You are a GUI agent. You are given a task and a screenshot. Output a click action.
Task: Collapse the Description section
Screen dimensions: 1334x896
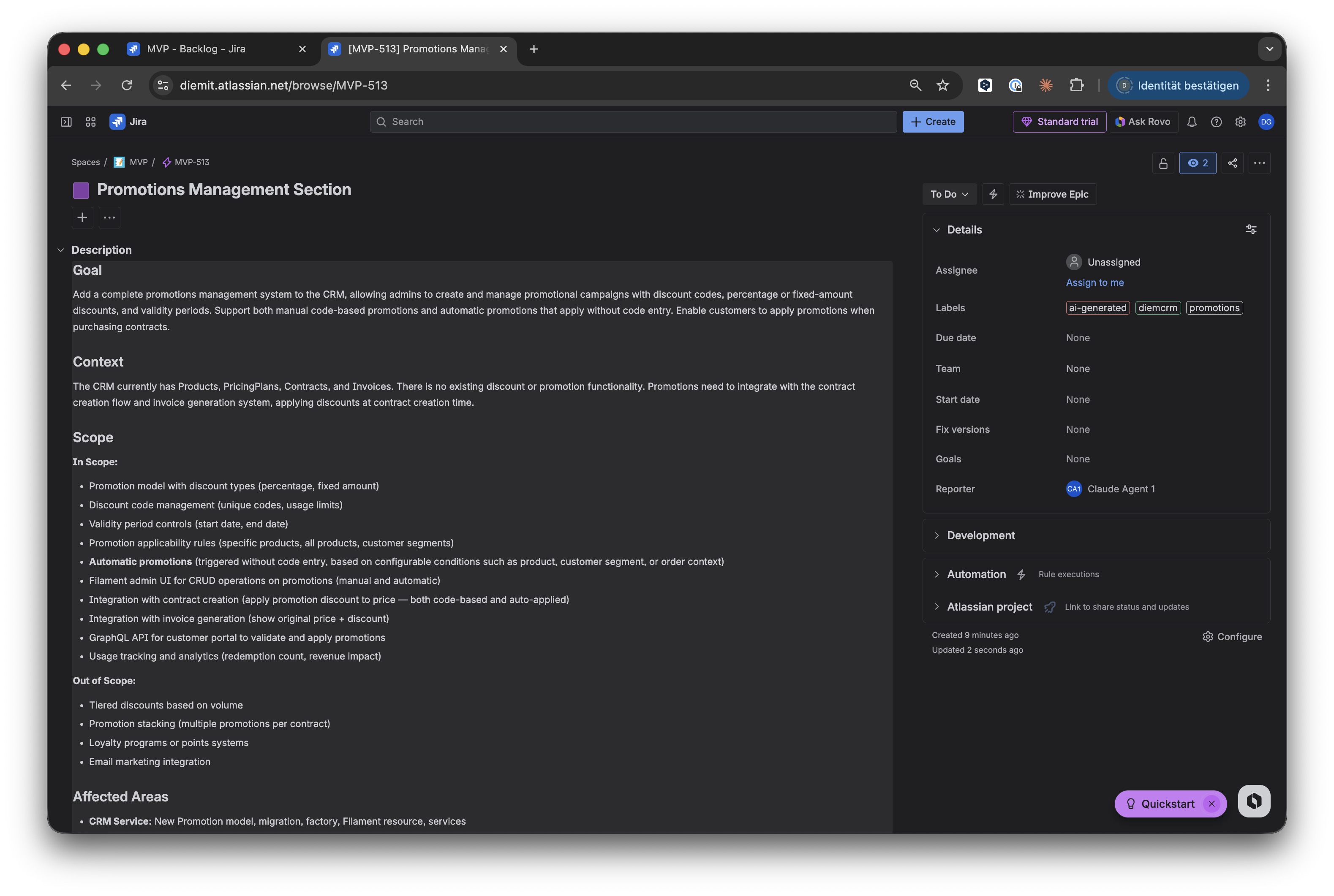click(x=61, y=250)
